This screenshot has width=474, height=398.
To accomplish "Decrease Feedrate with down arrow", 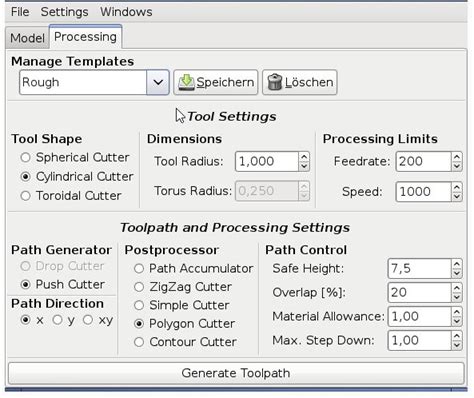I will (x=457, y=166).
